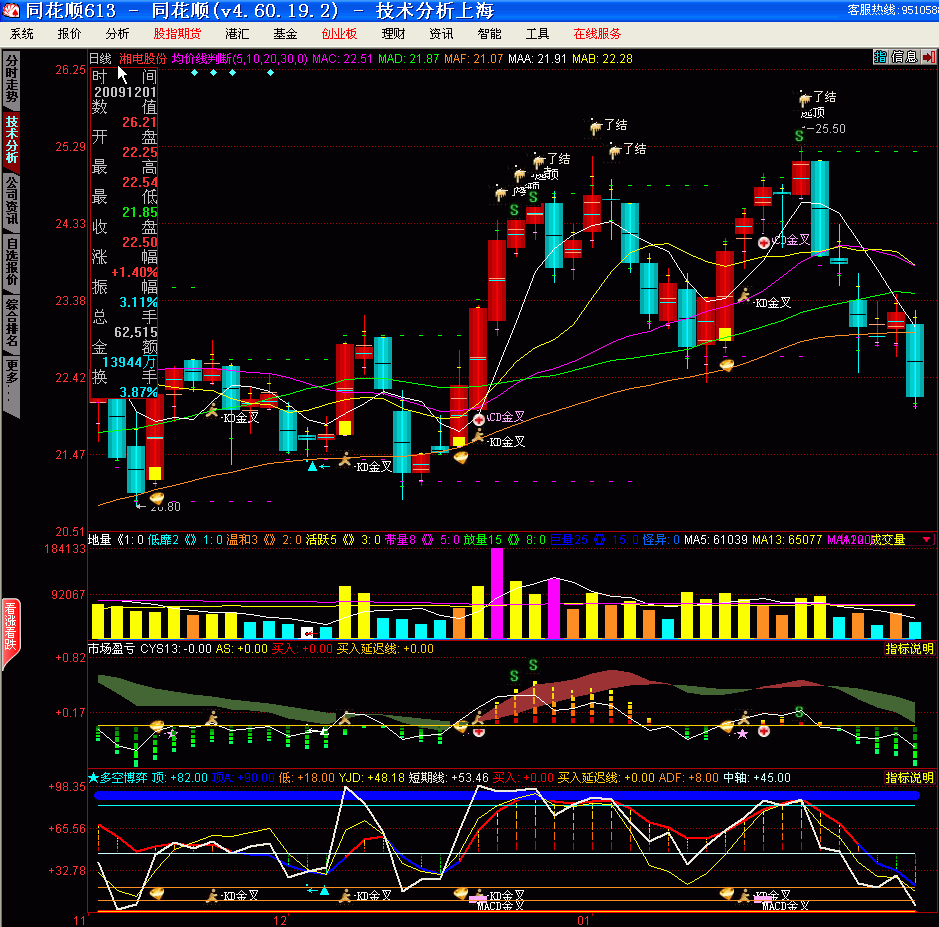Click January KD金叉 runner icon in price chart

click(744, 296)
